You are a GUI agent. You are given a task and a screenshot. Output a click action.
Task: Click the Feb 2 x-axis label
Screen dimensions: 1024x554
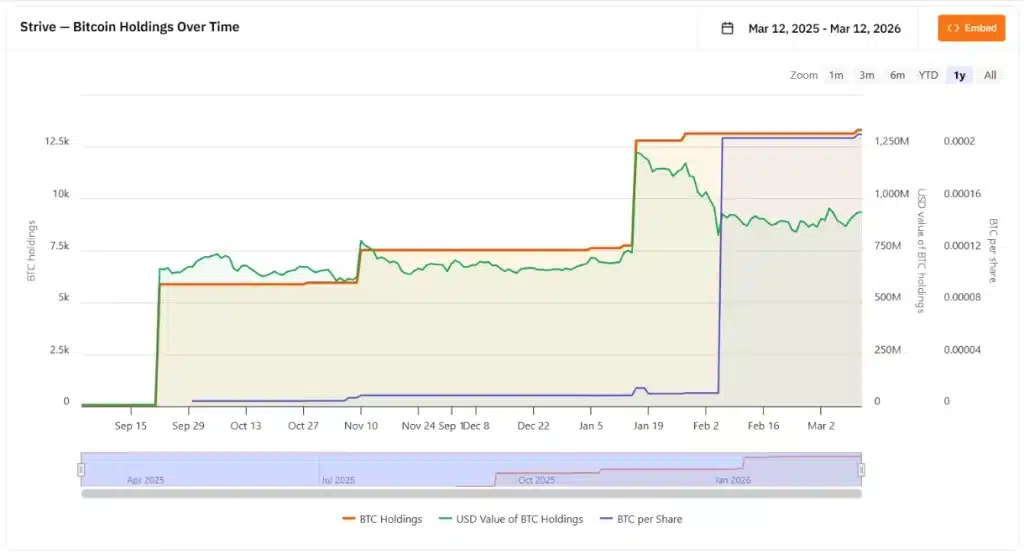(705, 425)
